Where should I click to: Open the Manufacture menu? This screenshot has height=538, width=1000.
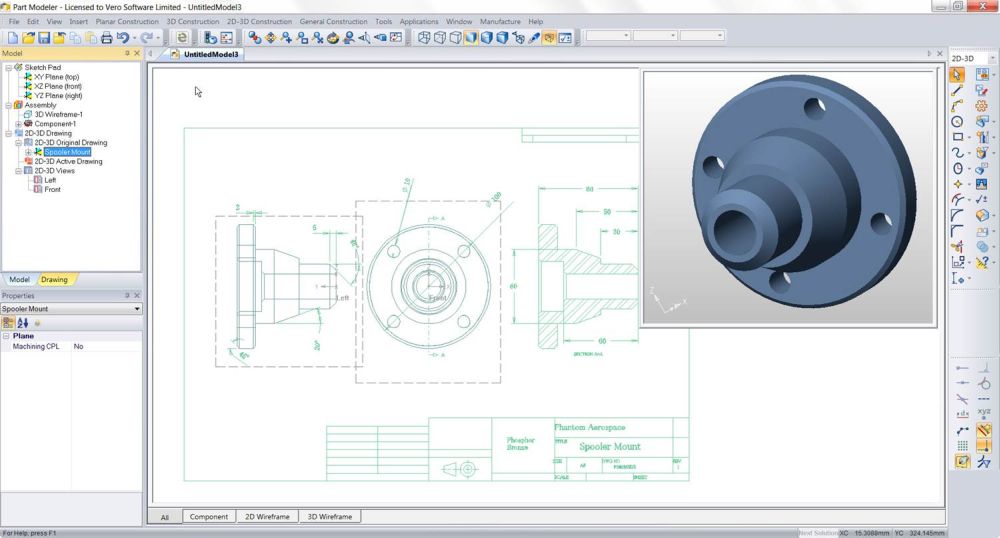click(500, 21)
